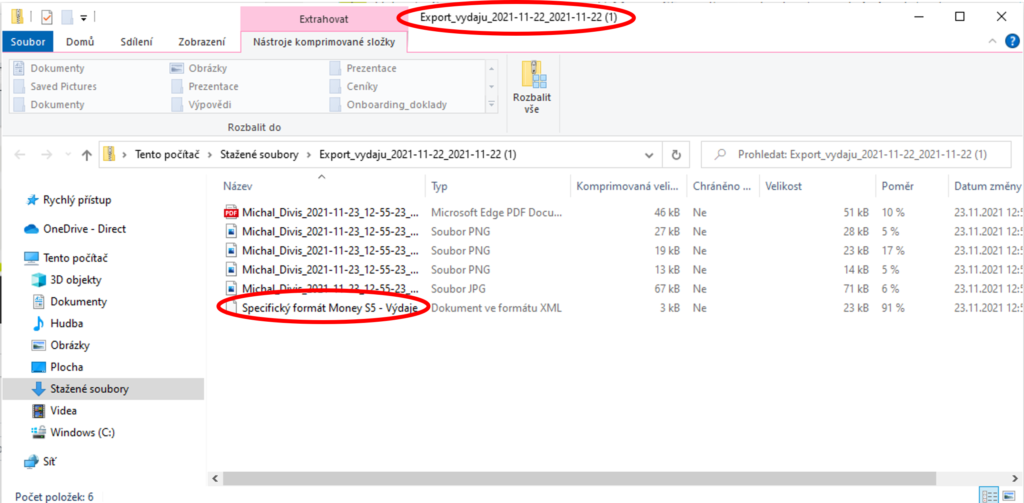Screen dimensions: 1024x503
Task: Click Stažené soubory in the address bar
Action: point(257,155)
